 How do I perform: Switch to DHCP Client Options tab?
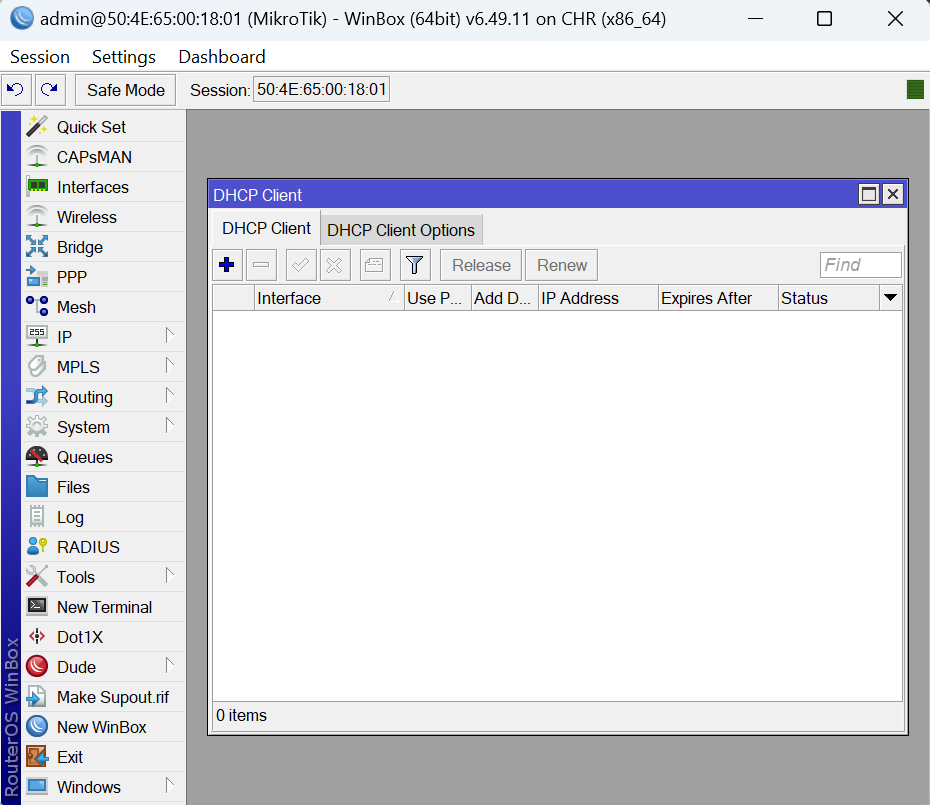click(x=401, y=230)
